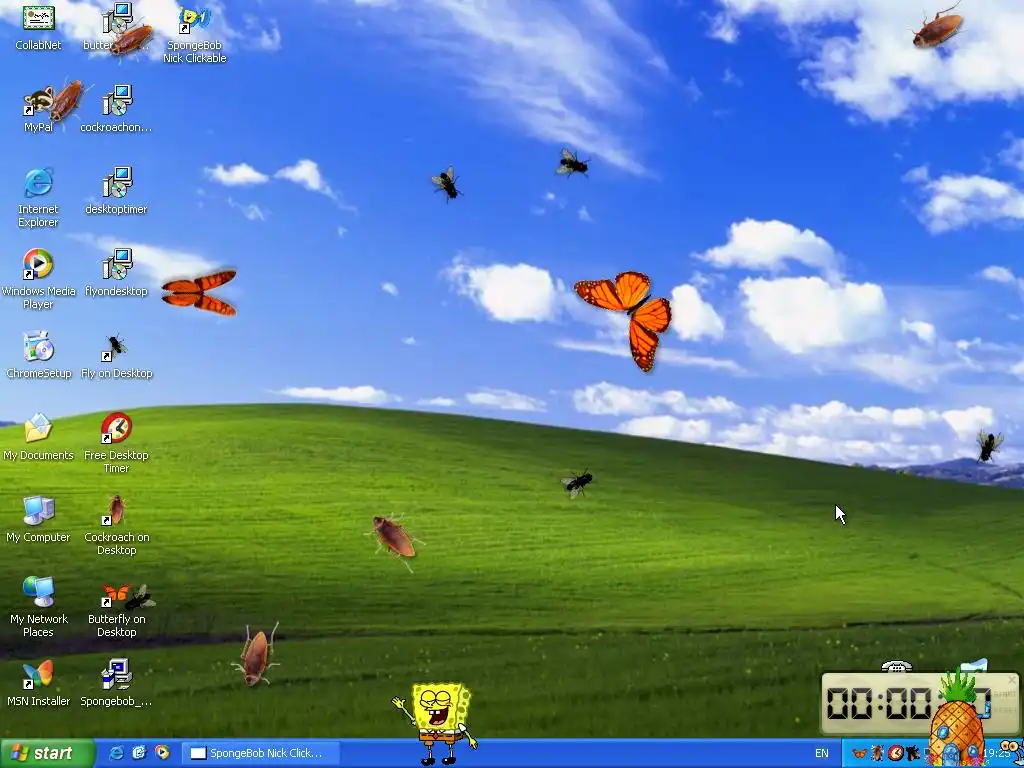
Task: Open My Computer
Action: (x=39, y=519)
